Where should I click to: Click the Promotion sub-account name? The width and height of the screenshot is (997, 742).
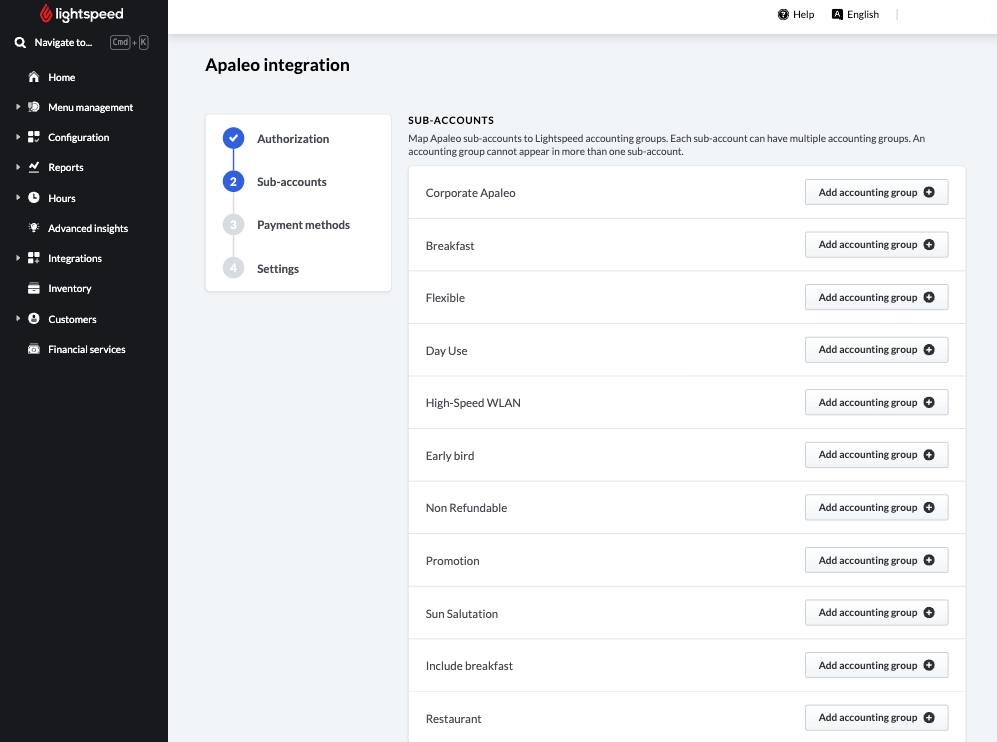[x=453, y=561]
